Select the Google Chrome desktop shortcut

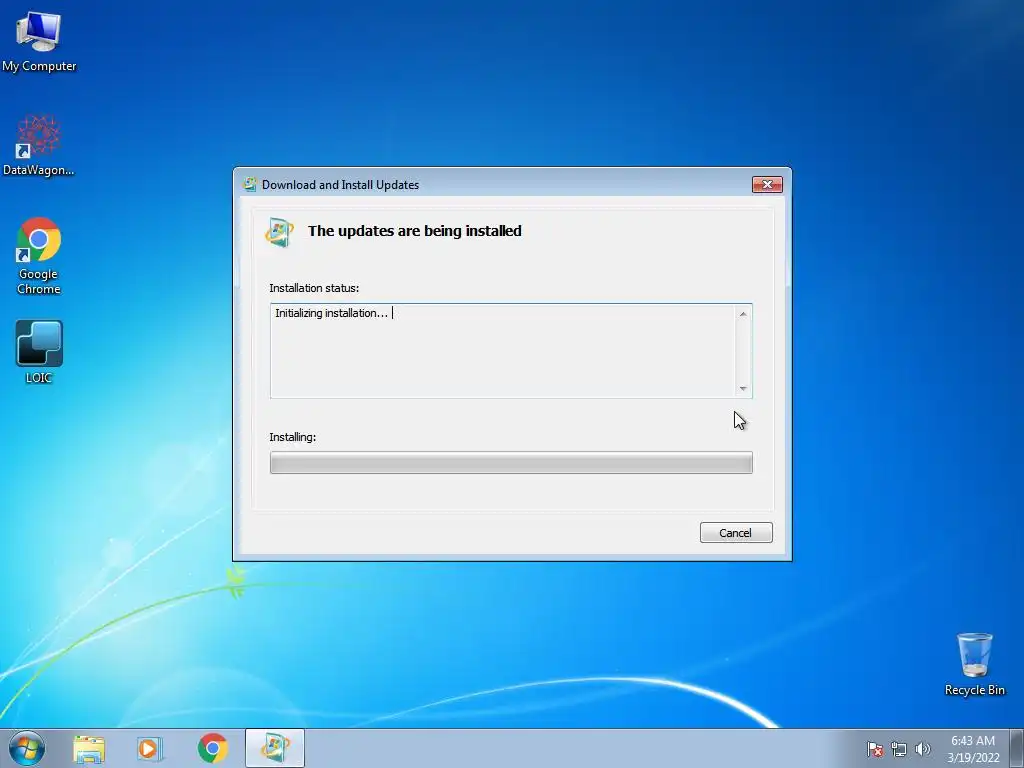pos(39,256)
